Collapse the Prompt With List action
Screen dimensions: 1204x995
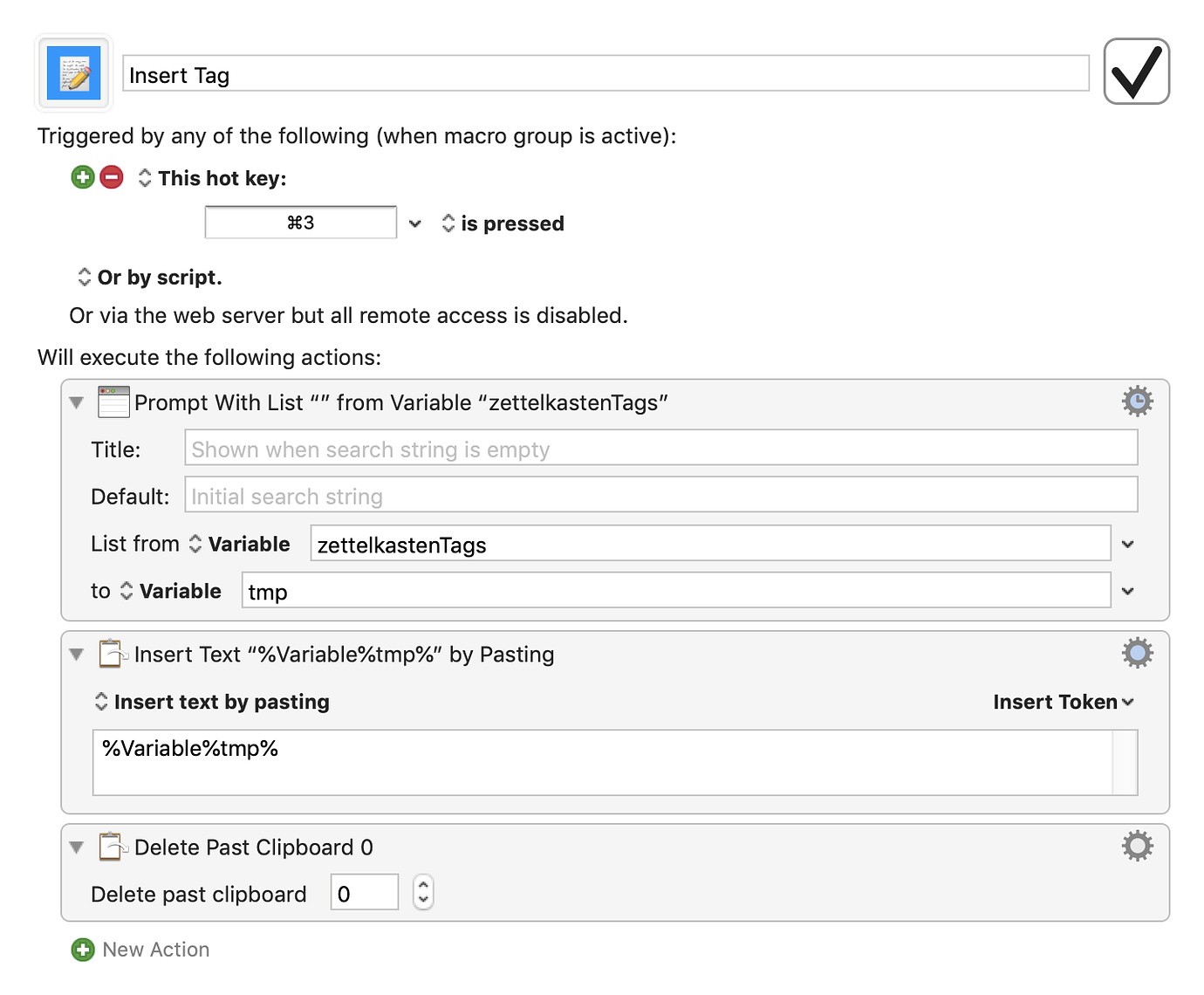(77, 402)
